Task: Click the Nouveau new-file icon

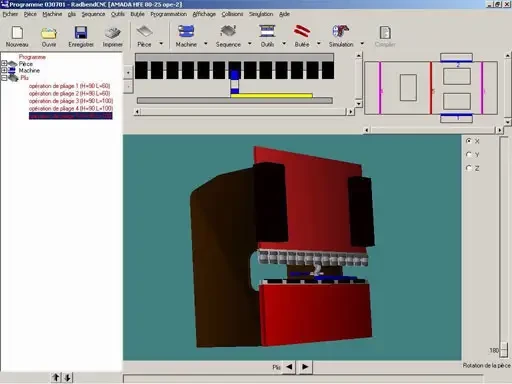Action: [17, 33]
